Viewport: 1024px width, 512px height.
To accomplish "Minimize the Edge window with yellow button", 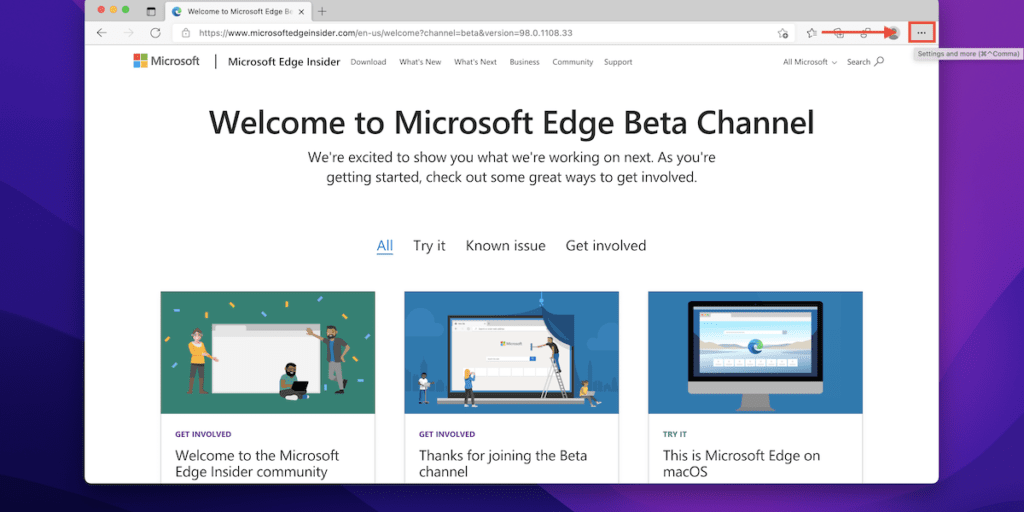I will click(113, 10).
